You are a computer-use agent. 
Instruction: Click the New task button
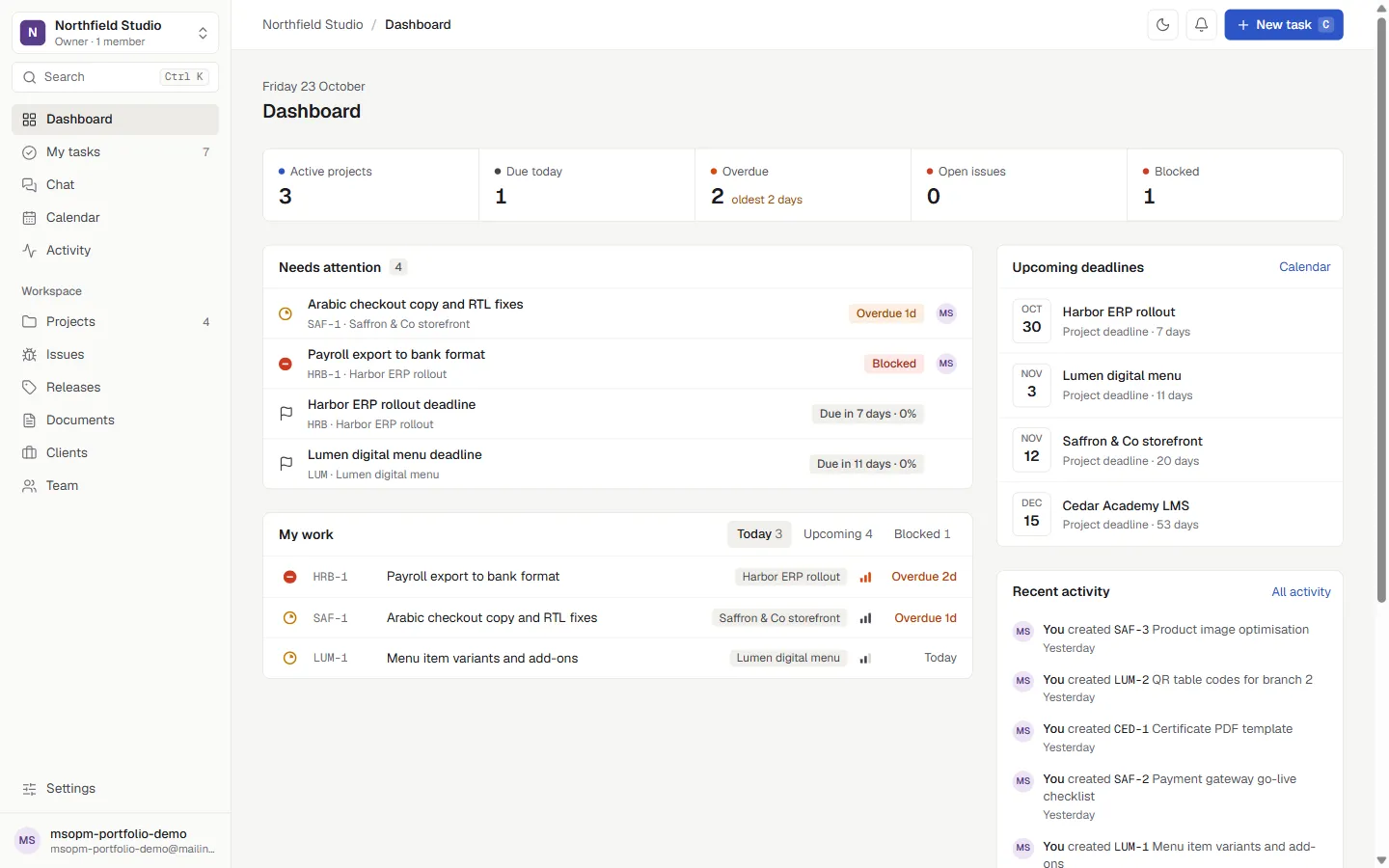[1284, 25]
